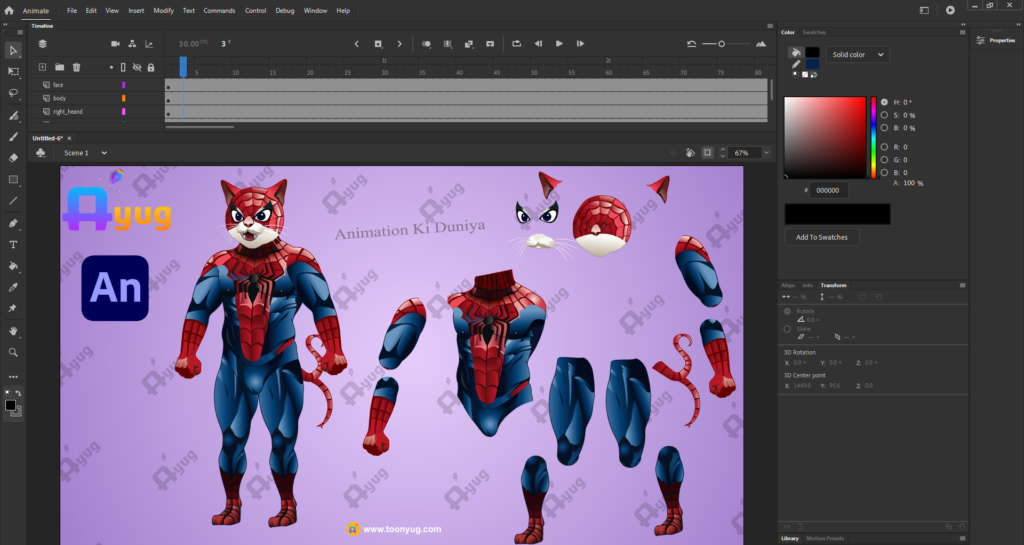The width and height of the screenshot is (1024, 545).
Task: Delete layer using the trash icon
Action: coord(76,67)
